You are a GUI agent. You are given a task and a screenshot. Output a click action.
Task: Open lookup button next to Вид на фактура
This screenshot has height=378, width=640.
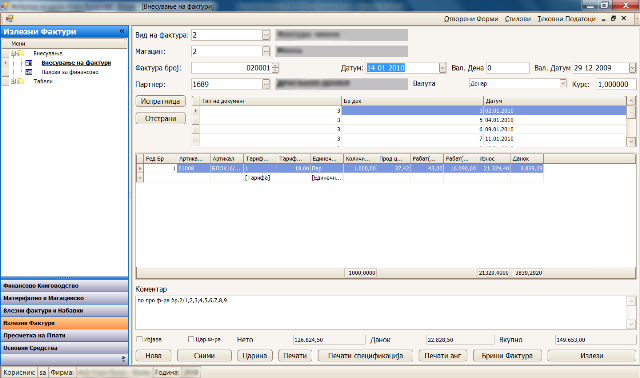[x=266, y=35]
